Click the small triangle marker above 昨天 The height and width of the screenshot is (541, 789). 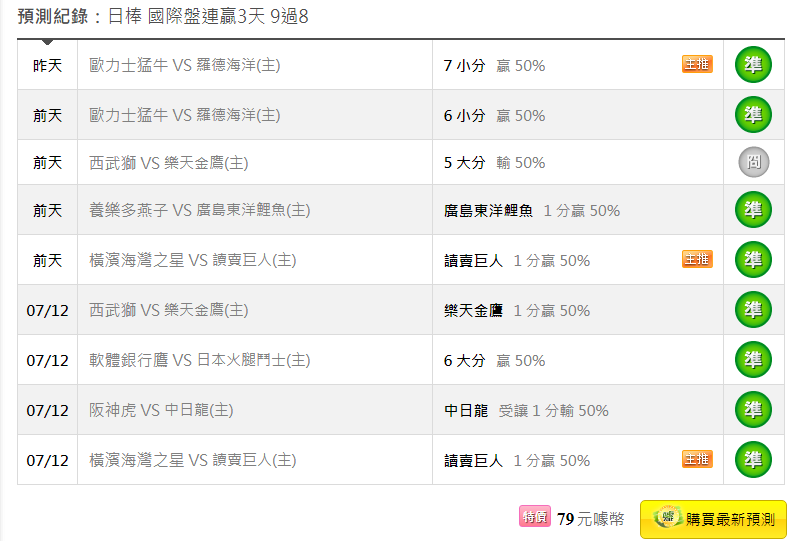47,42
